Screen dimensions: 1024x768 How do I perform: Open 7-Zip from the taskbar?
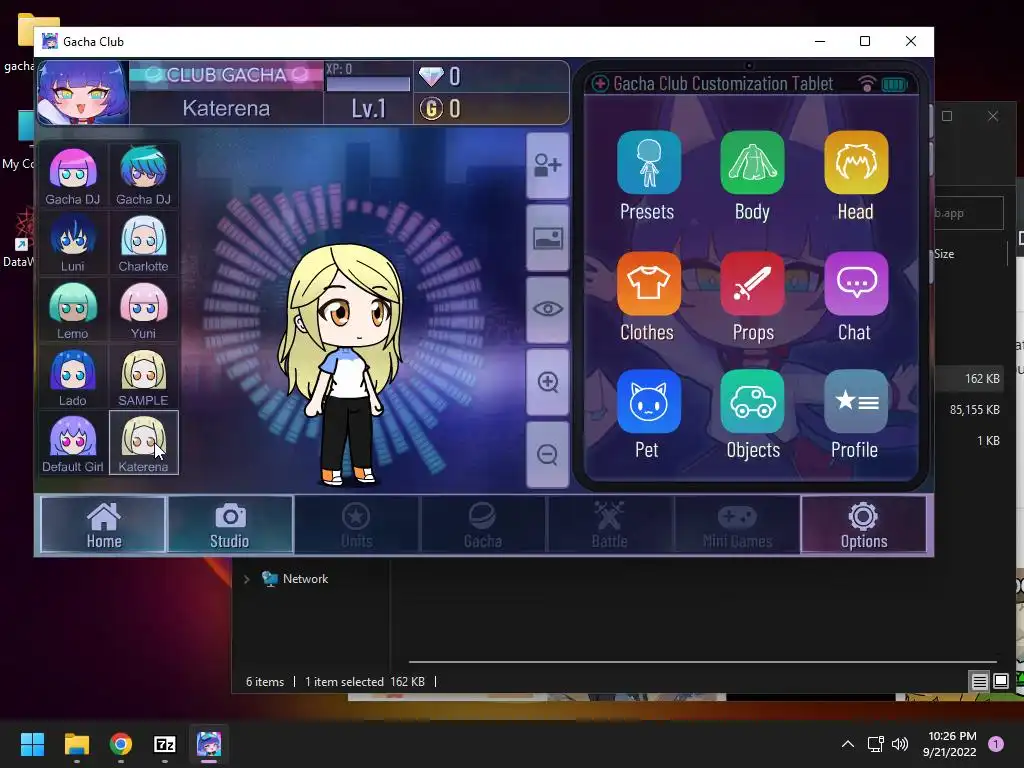(x=165, y=744)
